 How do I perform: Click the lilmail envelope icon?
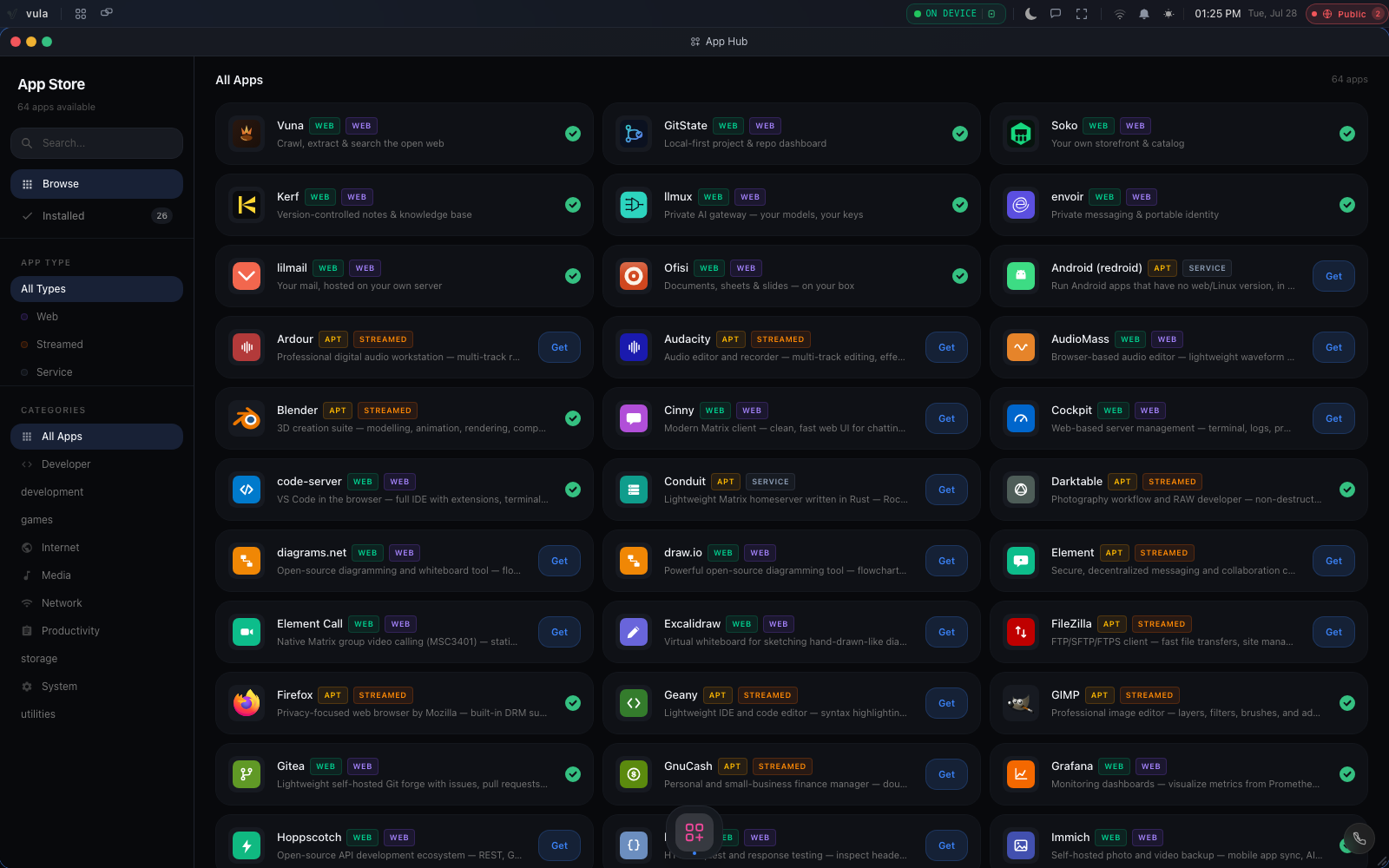[247, 276]
